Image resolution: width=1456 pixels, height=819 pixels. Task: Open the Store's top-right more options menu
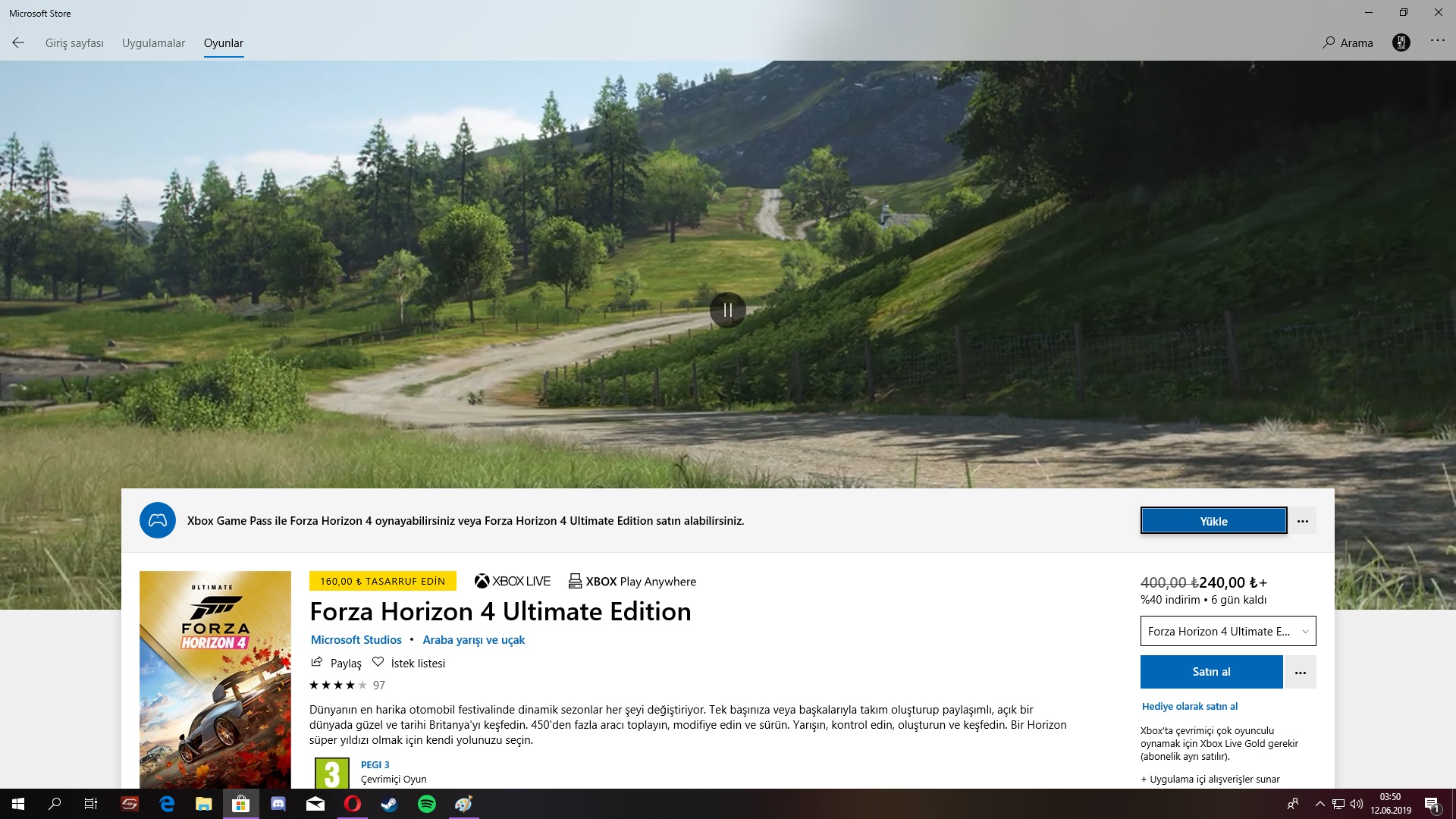pyautogui.click(x=1438, y=41)
